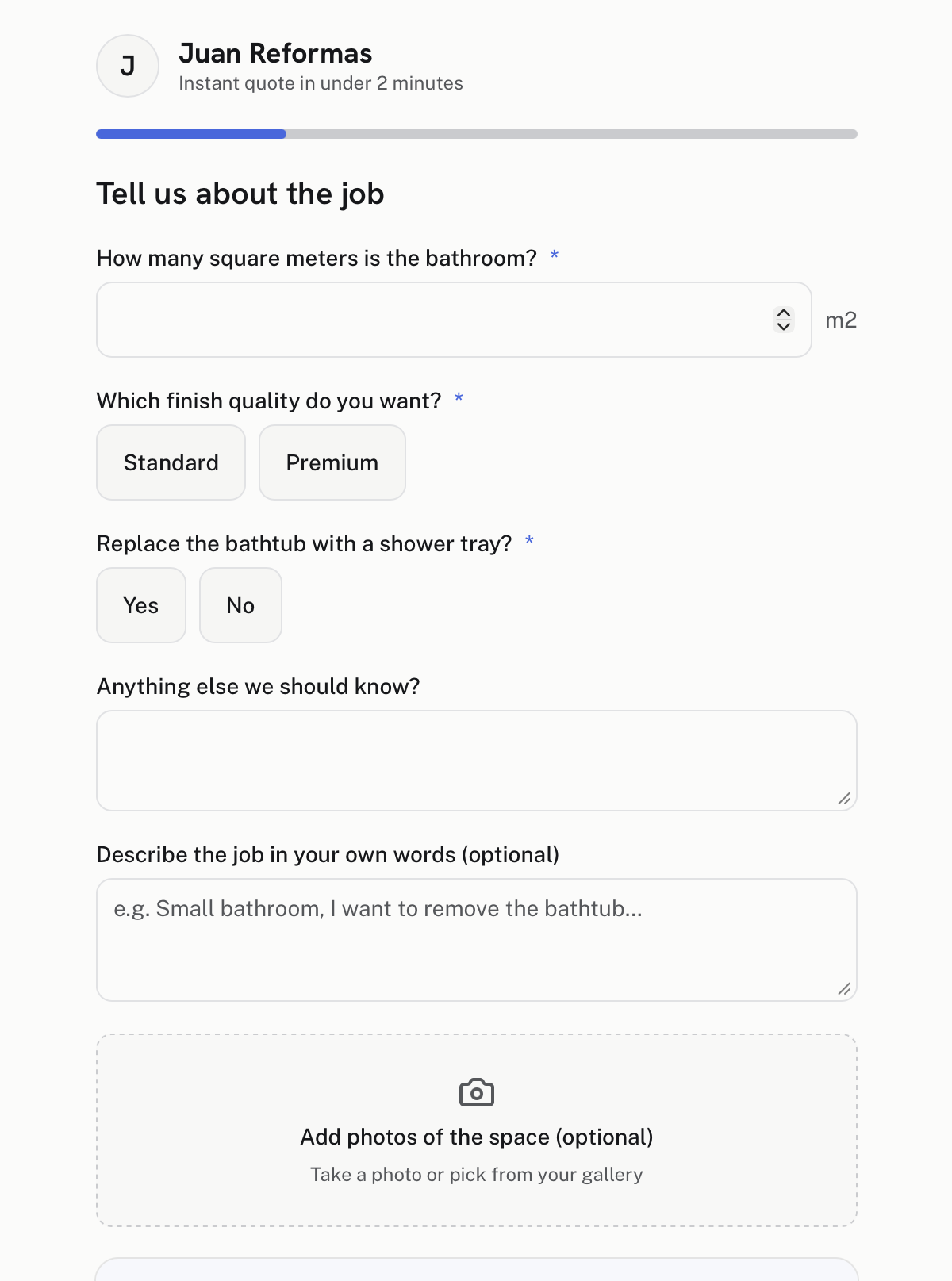The height and width of the screenshot is (1281, 952).
Task: Choose Yes for shower tray replacement
Action: (x=141, y=605)
